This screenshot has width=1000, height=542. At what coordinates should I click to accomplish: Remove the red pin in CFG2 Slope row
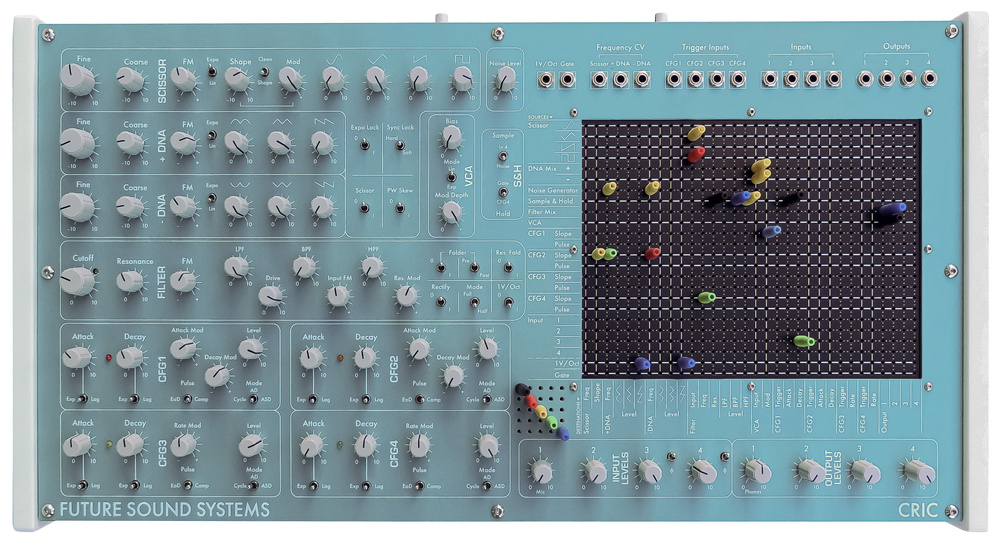pos(652,254)
